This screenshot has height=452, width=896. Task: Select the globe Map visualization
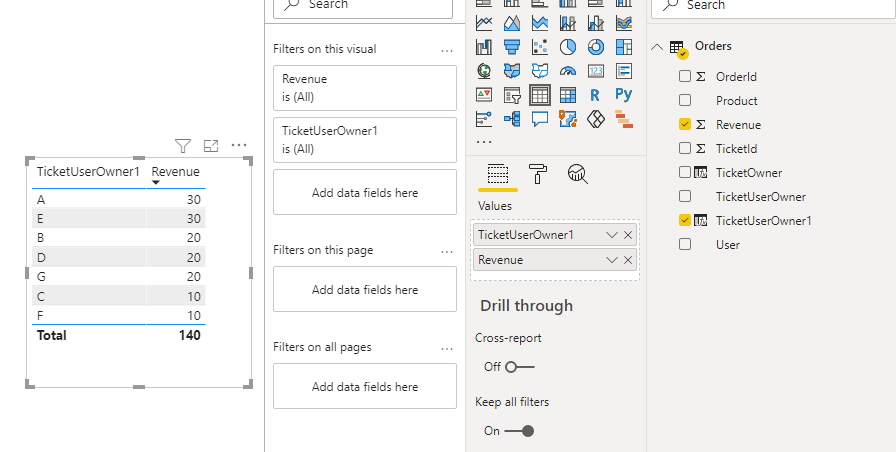pyautogui.click(x=484, y=71)
